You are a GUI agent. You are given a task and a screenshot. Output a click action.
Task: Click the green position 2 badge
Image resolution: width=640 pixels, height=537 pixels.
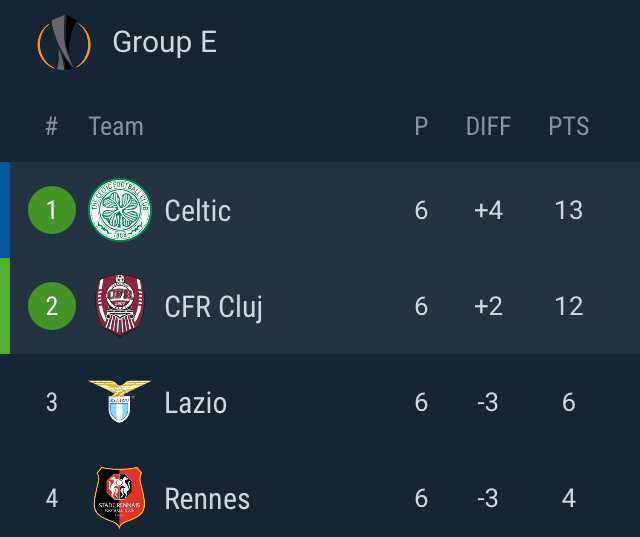[x=52, y=306]
